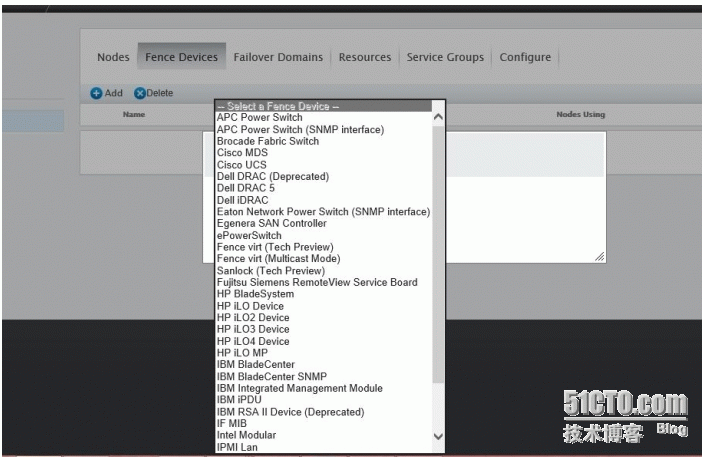Pick HP iLO MP option

coord(324,353)
